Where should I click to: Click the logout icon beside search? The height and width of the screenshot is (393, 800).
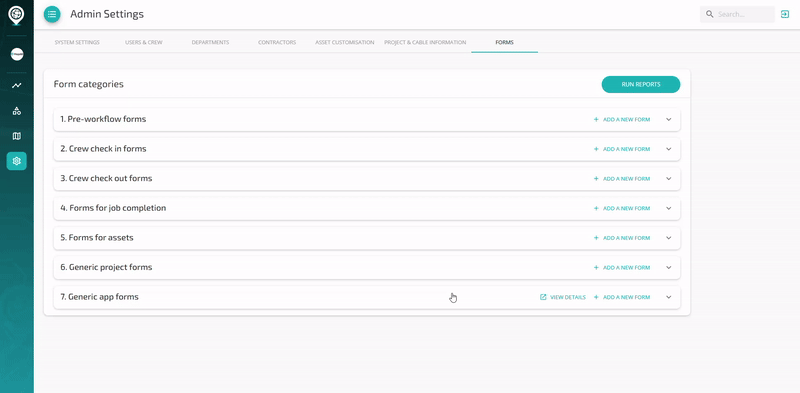pos(785,14)
